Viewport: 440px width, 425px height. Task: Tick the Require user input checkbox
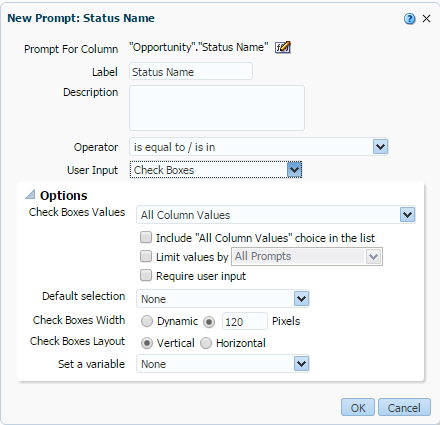point(146,276)
